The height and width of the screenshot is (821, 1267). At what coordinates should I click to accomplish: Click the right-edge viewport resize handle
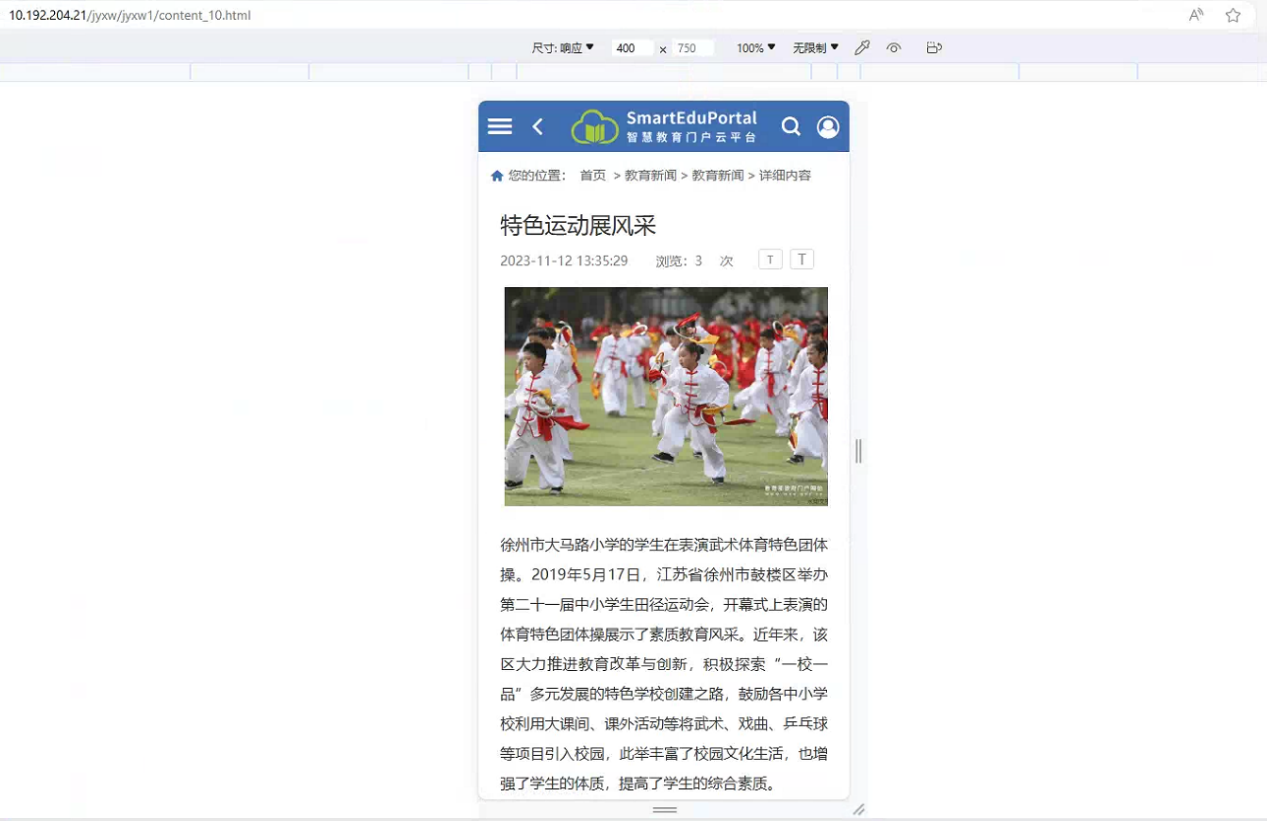(858, 451)
